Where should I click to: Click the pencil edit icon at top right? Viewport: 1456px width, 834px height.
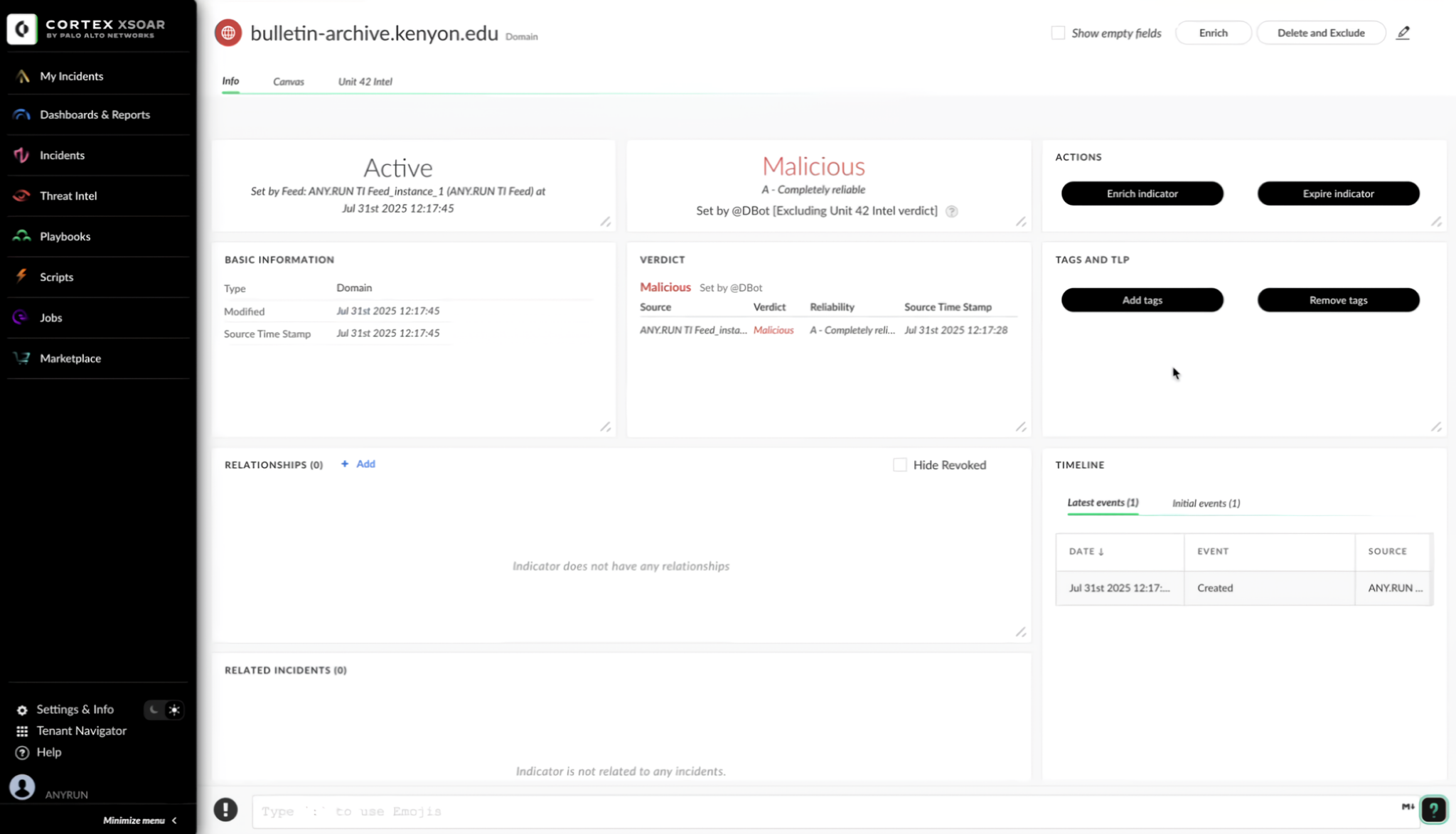1403,33
